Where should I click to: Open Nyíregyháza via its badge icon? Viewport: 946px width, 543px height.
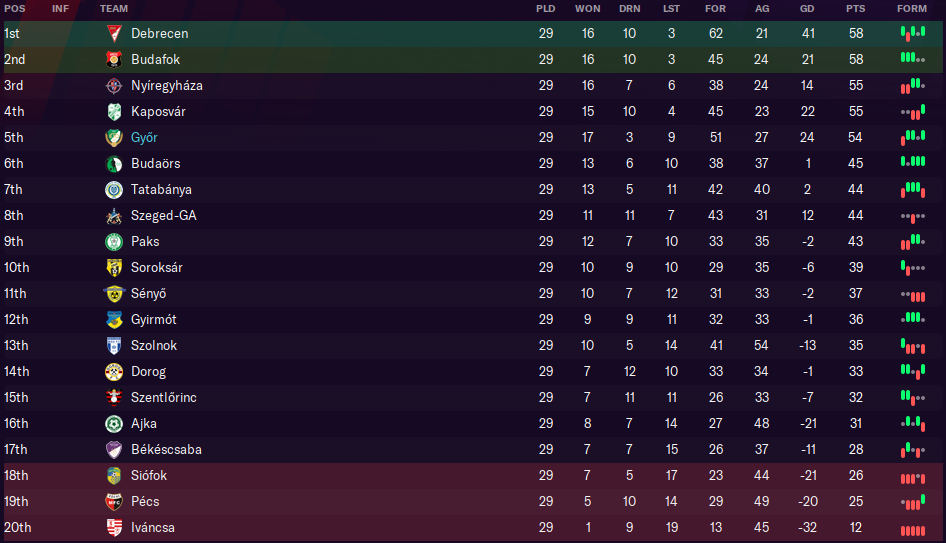[x=114, y=85]
